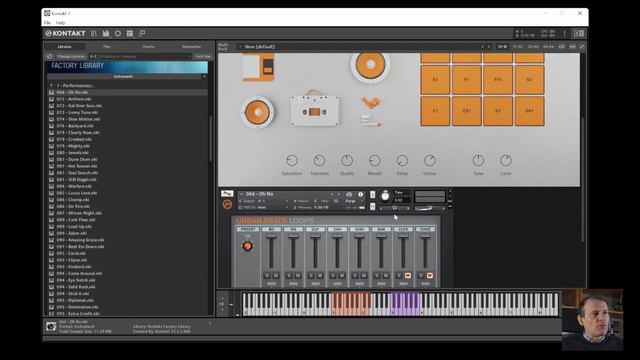This screenshot has height=360, width=640.
Task: Click the panic exclamation mark button
Action: [x=565, y=33]
